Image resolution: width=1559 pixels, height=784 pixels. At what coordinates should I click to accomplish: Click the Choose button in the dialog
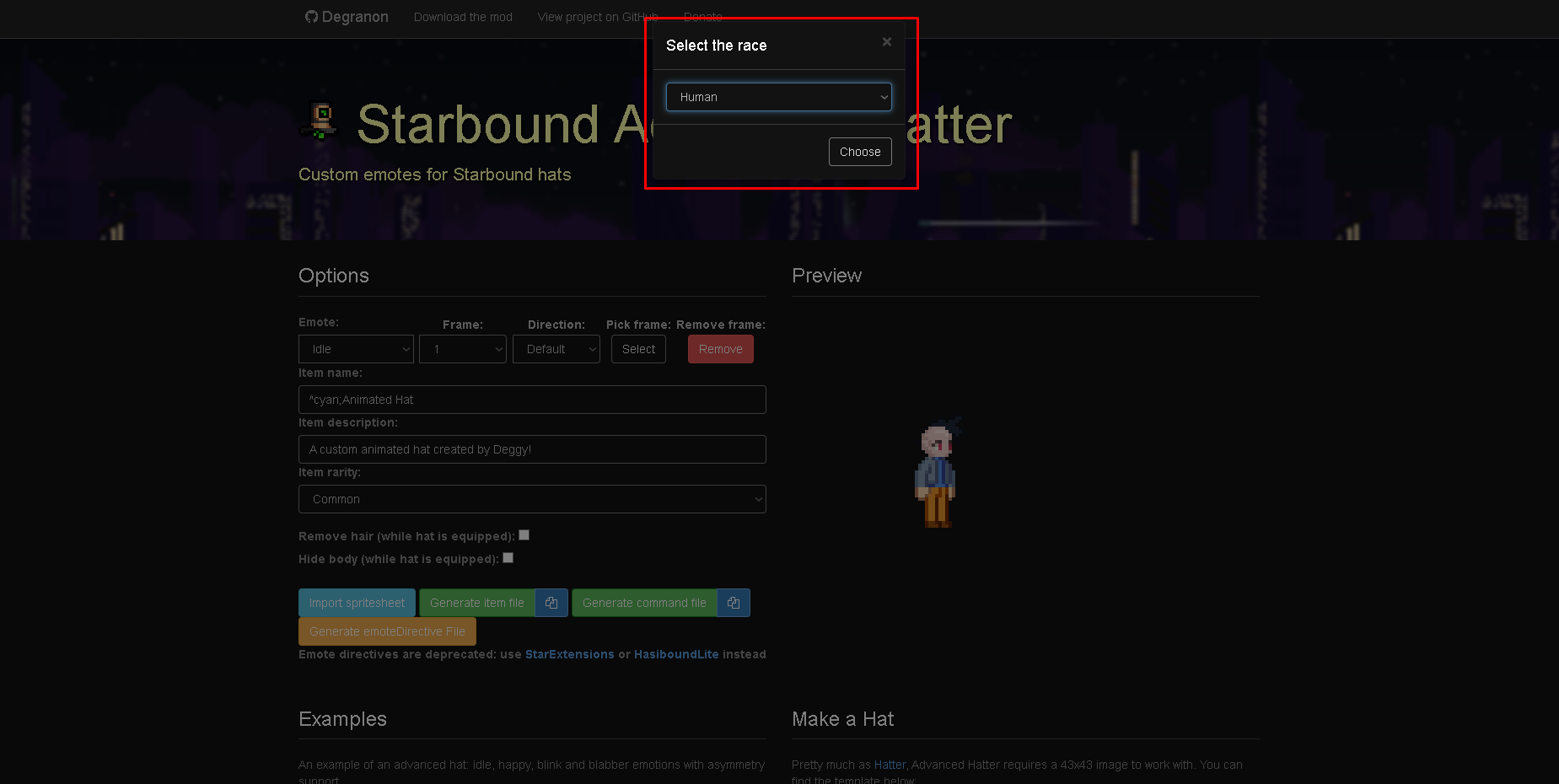(x=860, y=152)
